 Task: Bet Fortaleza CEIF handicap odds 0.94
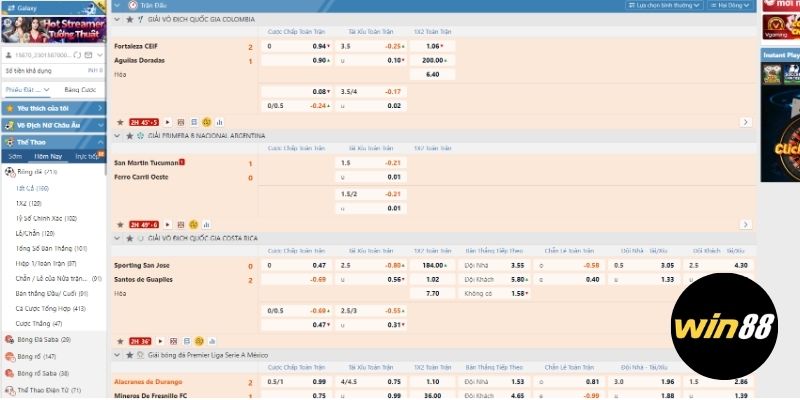[x=296, y=46]
